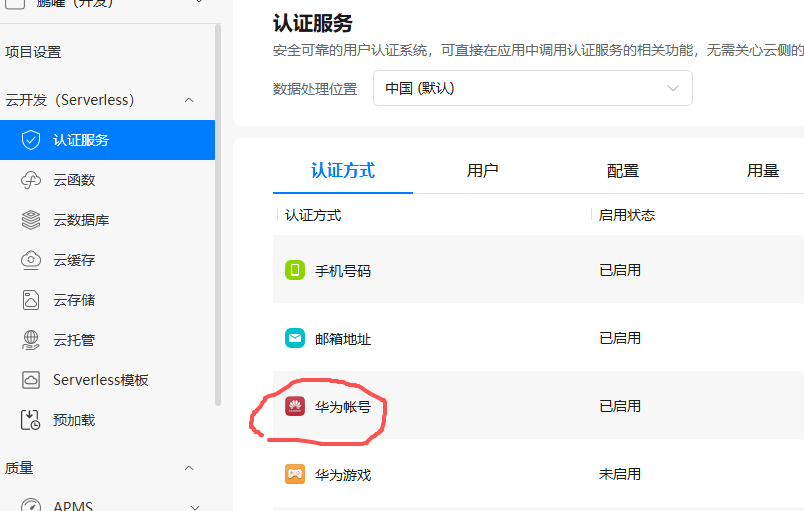Switch to the 配置 tab

point(622,171)
